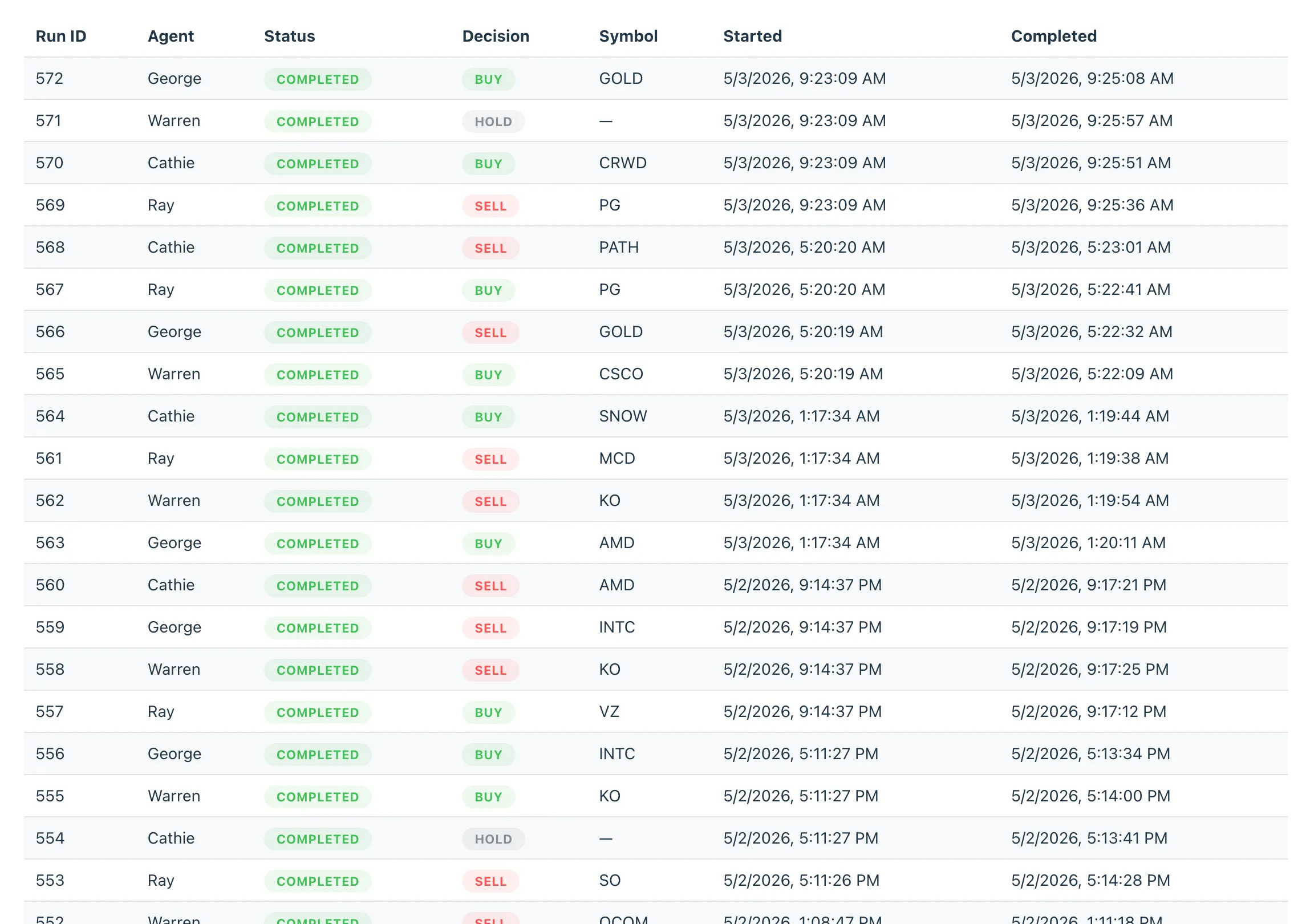
Task: Select run ID 567
Action: pos(49,289)
